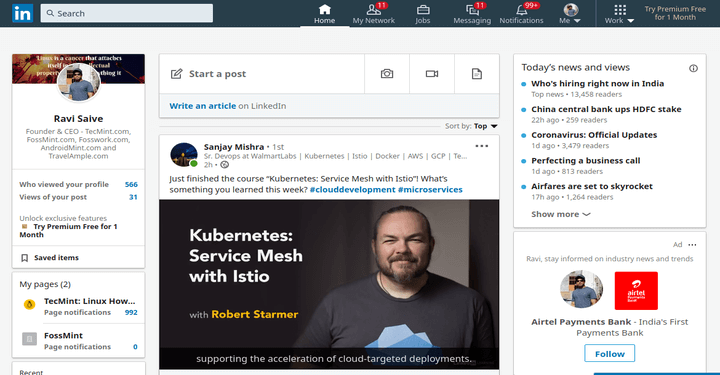Click the Saved items bookmark icon

coord(25,258)
